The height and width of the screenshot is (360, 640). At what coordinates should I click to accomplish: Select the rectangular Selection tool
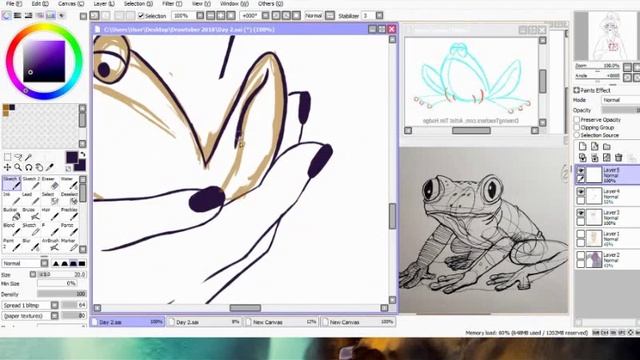(x=7, y=157)
